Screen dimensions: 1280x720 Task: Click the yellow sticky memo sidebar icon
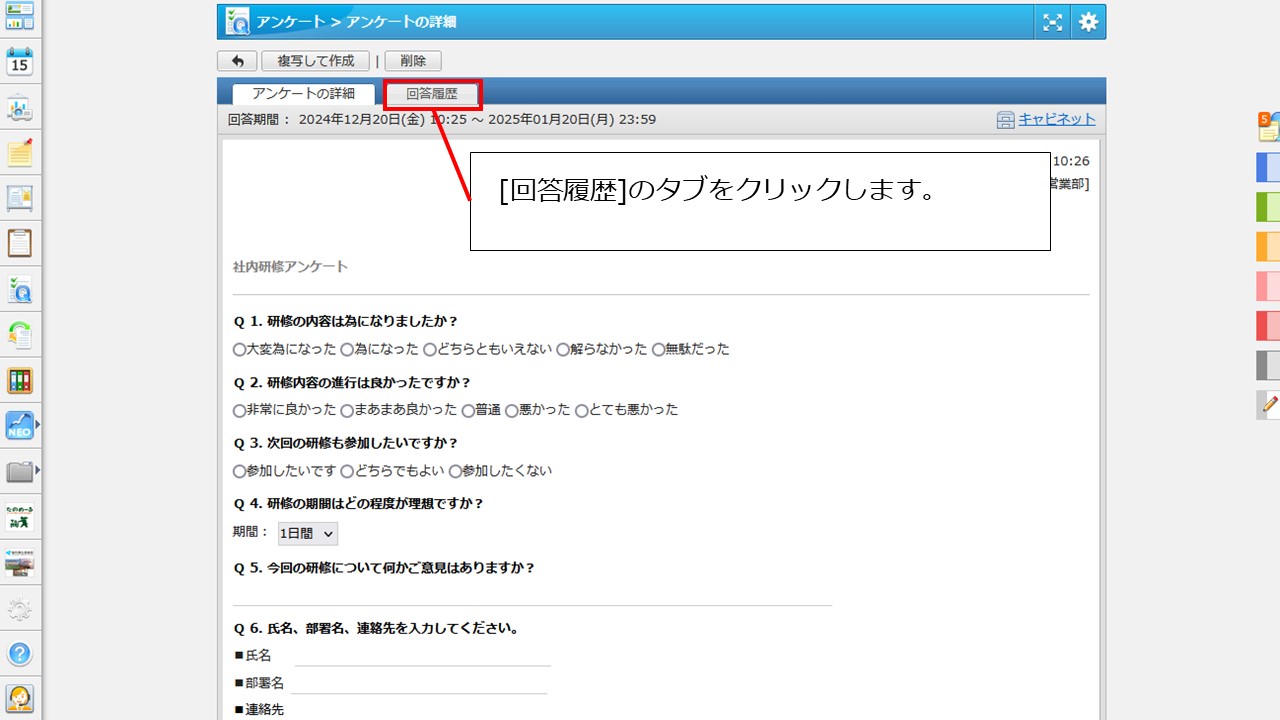(20, 153)
